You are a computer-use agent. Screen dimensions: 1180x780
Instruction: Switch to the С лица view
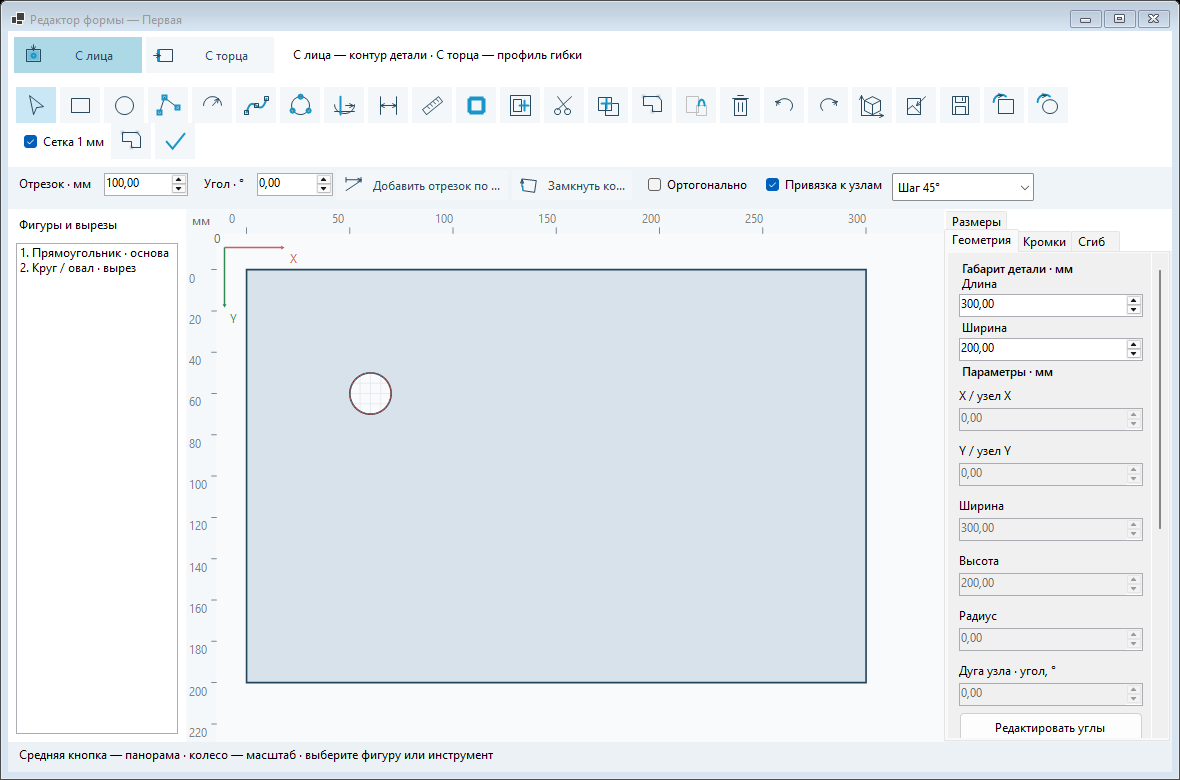(x=78, y=55)
